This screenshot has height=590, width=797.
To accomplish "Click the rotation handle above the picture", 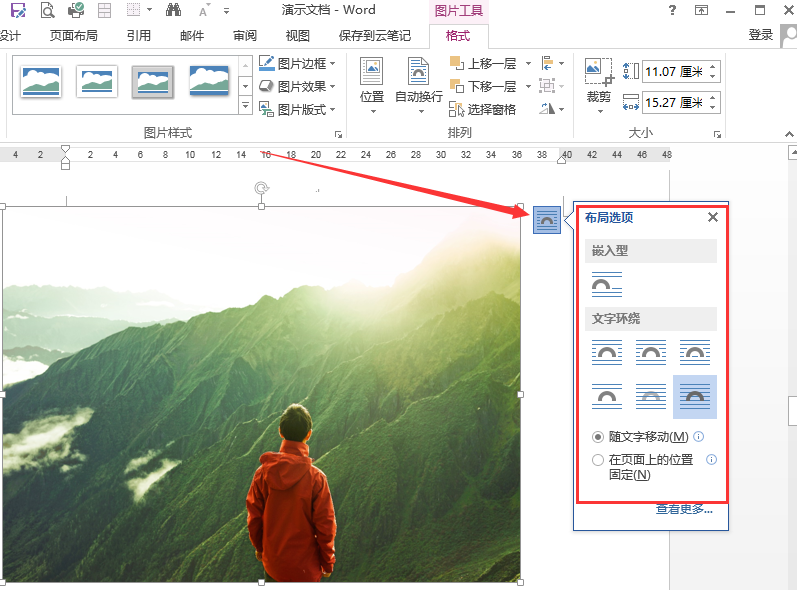I will [261, 189].
